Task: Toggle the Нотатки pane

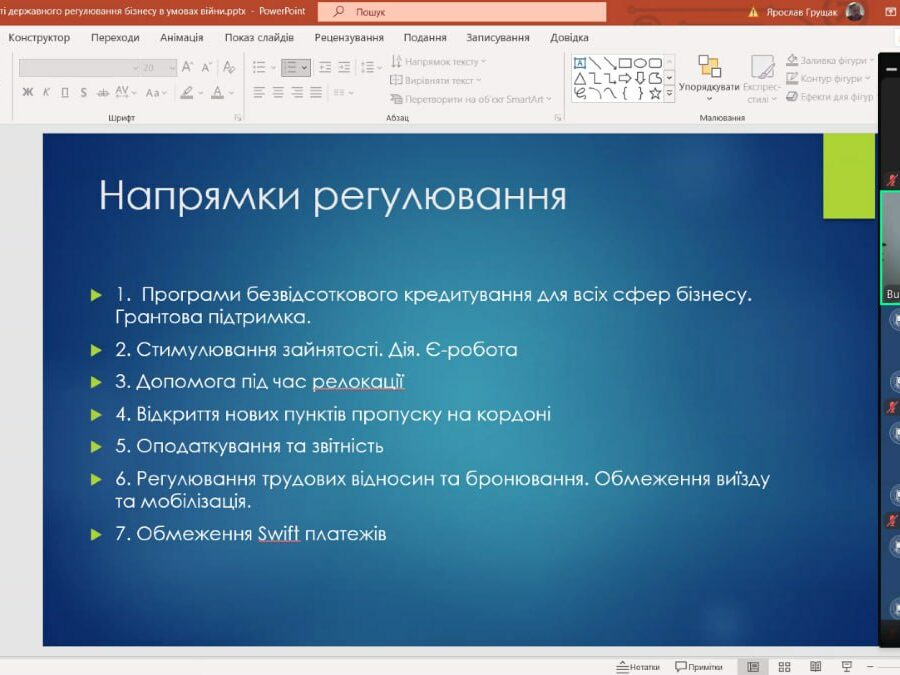Action: 637,665
